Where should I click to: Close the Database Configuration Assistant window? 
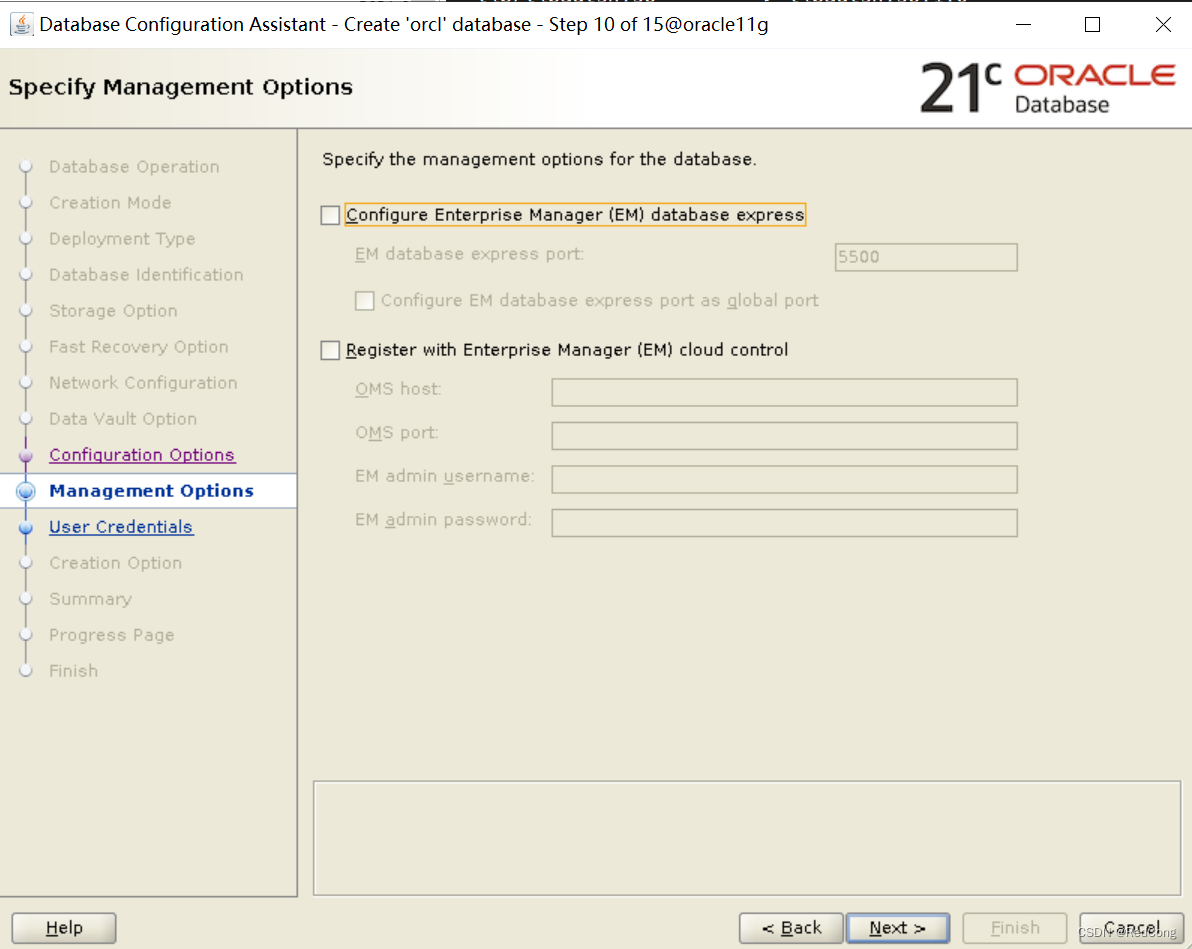tap(1163, 24)
